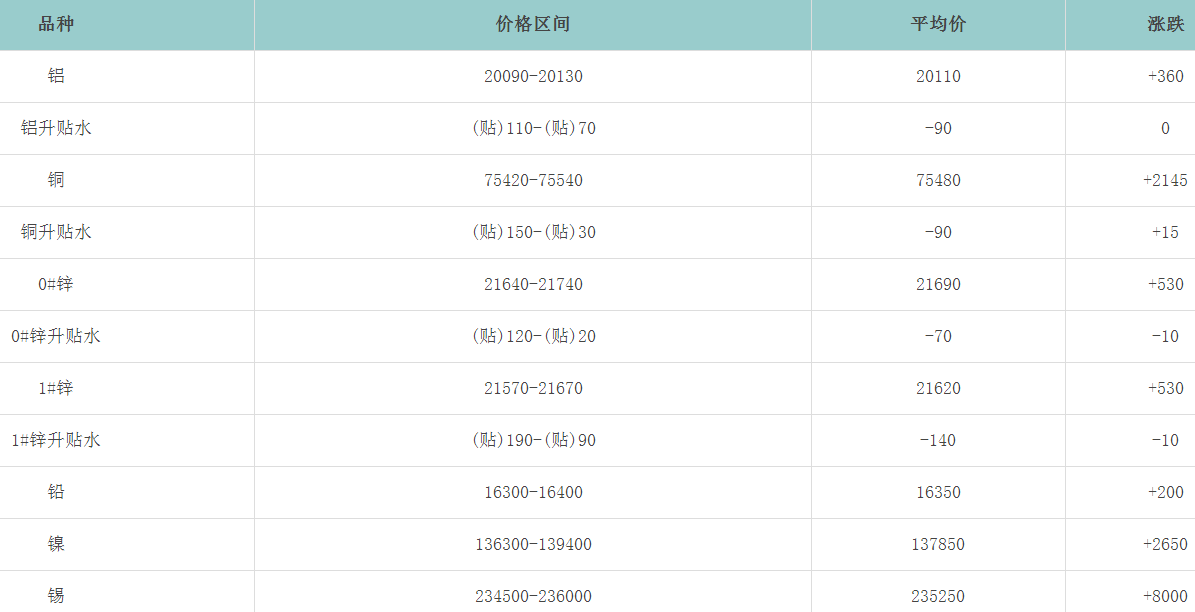Click the 铅 product name cell
This screenshot has width=1195, height=612.
tap(56, 492)
